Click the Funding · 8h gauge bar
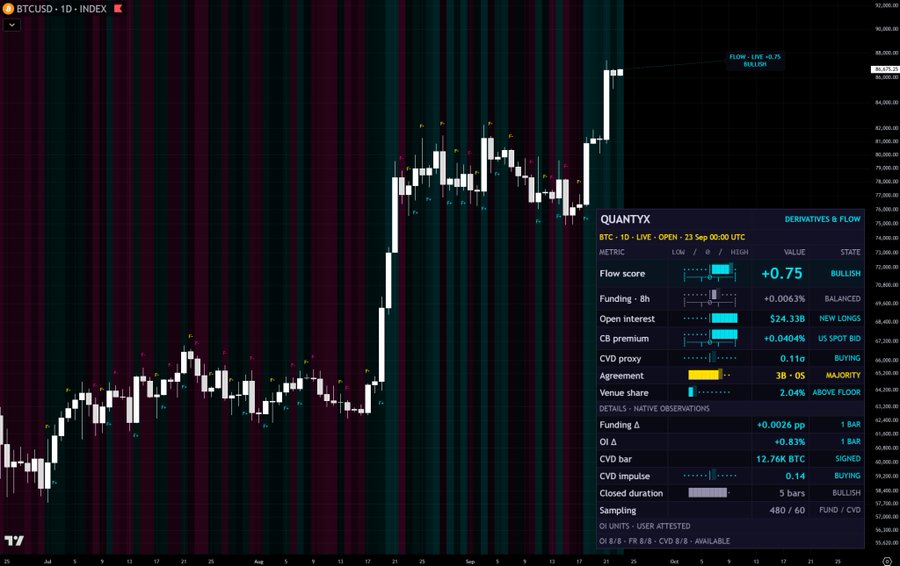This screenshot has width=900, height=566. point(709,298)
